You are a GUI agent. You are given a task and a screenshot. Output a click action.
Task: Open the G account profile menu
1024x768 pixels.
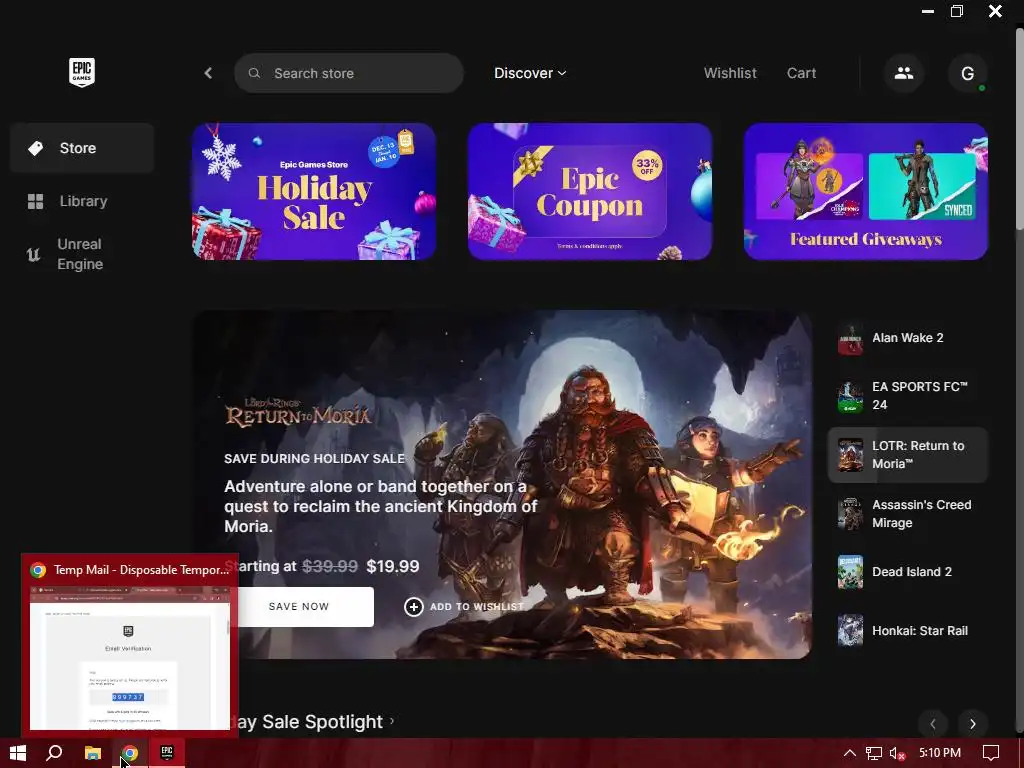click(968, 73)
